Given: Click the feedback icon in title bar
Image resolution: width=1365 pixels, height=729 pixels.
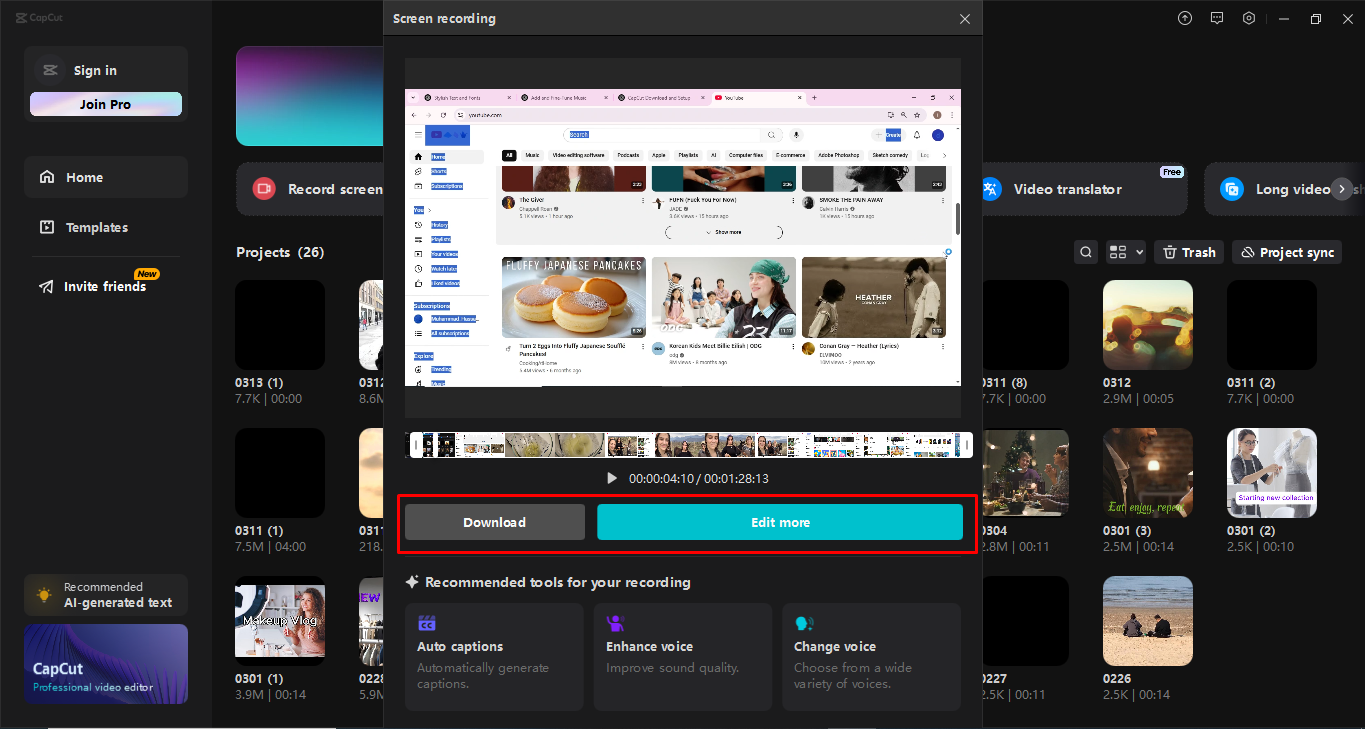Looking at the screenshot, I should 1217,18.
